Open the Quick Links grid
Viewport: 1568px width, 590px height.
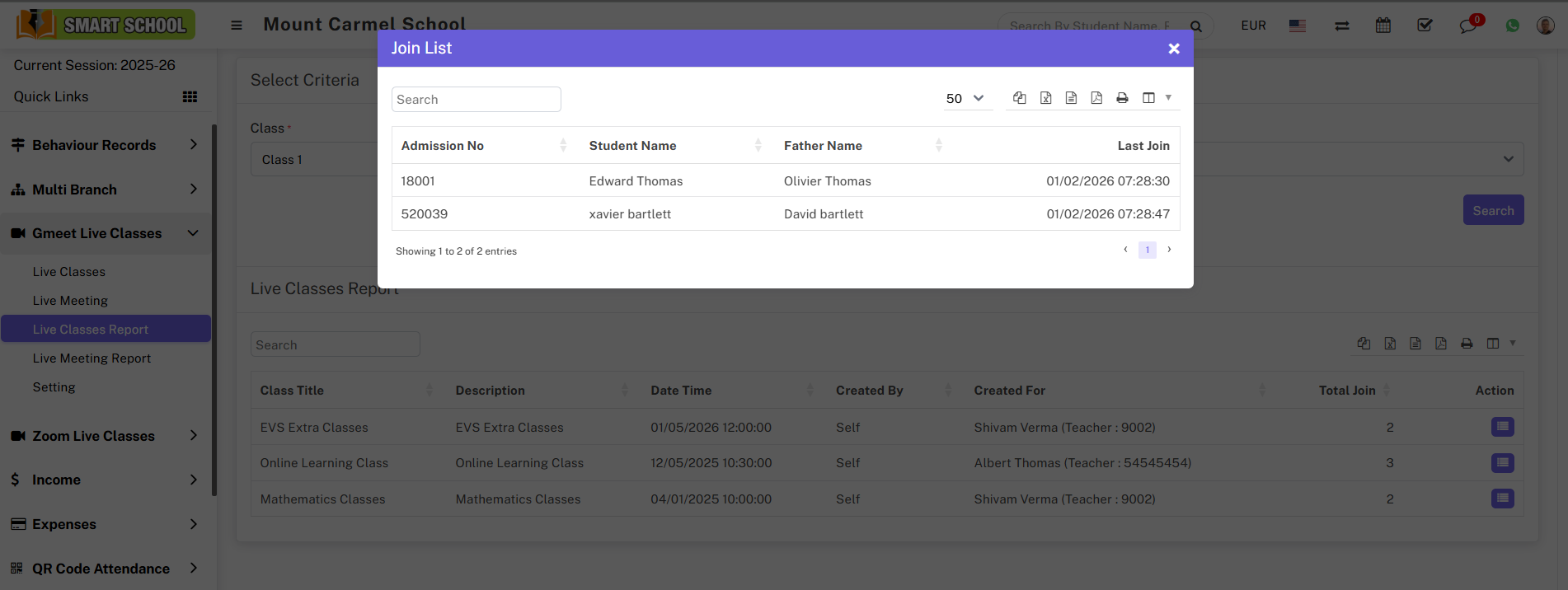(190, 96)
